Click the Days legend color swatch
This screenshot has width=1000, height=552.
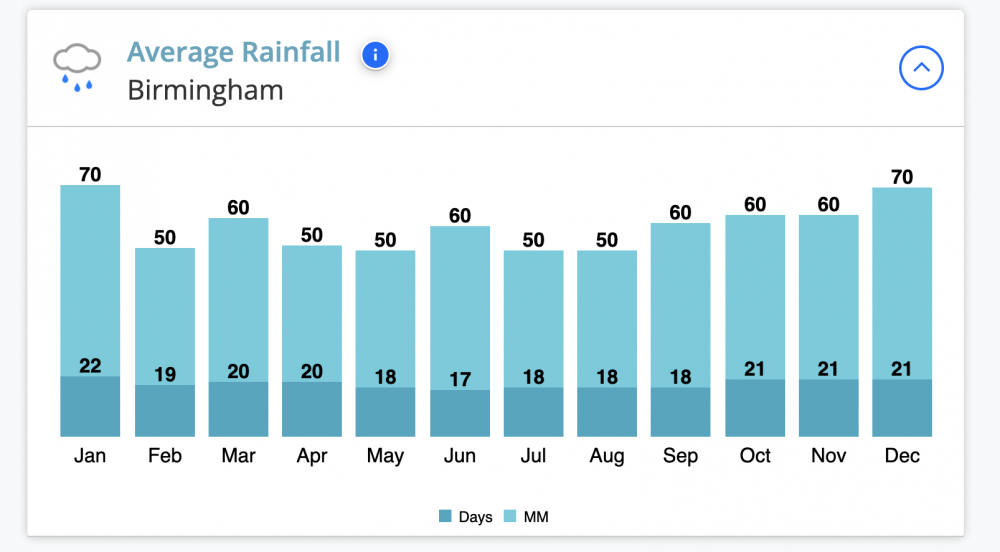pos(445,516)
